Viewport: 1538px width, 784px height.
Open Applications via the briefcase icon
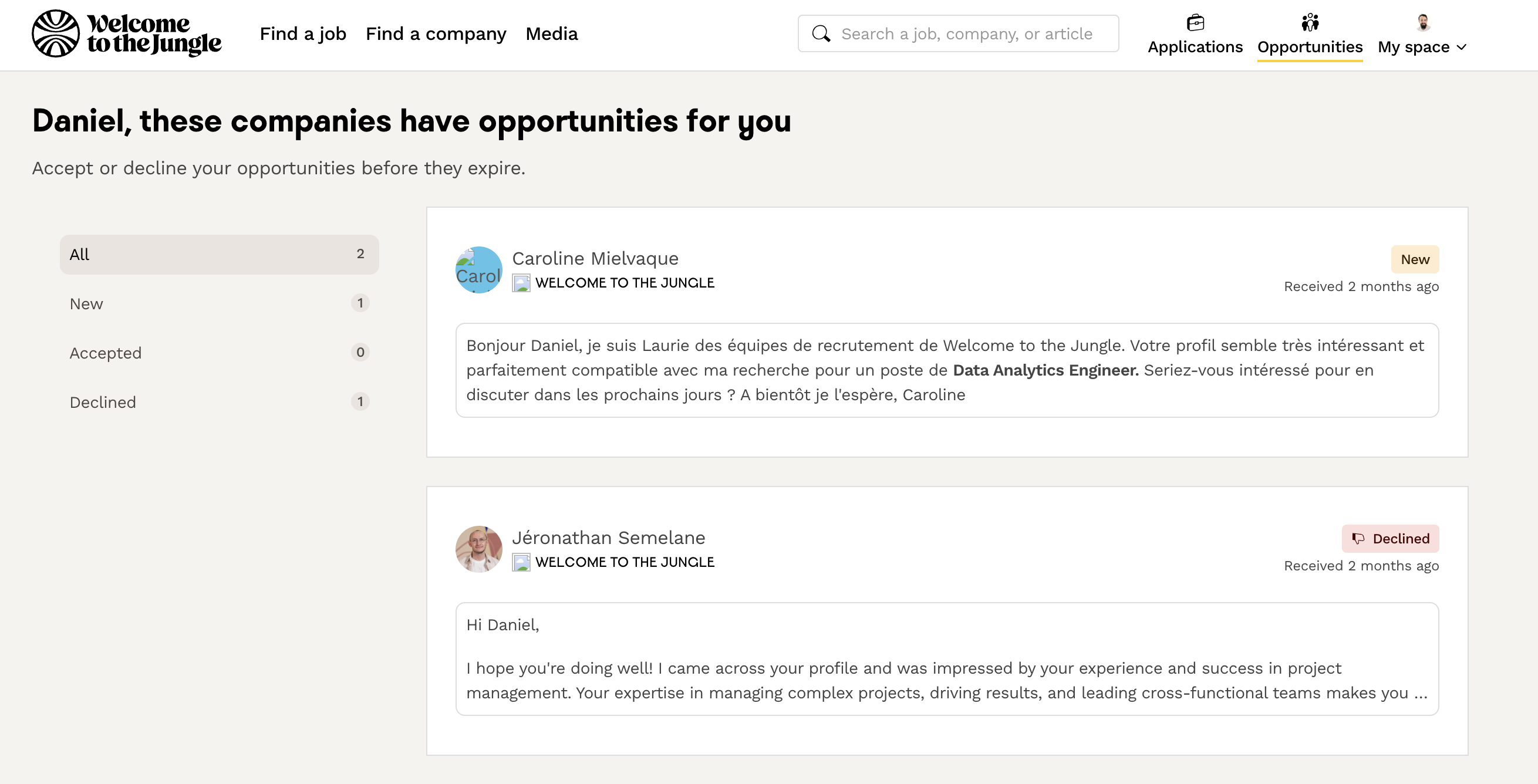pyautogui.click(x=1195, y=23)
